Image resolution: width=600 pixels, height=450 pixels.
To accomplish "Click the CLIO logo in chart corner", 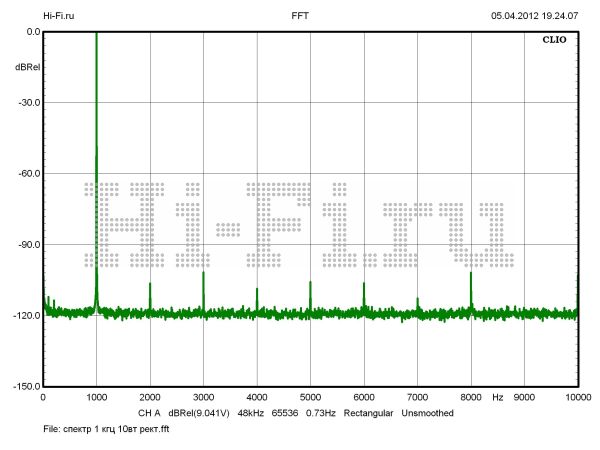I will [553, 41].
